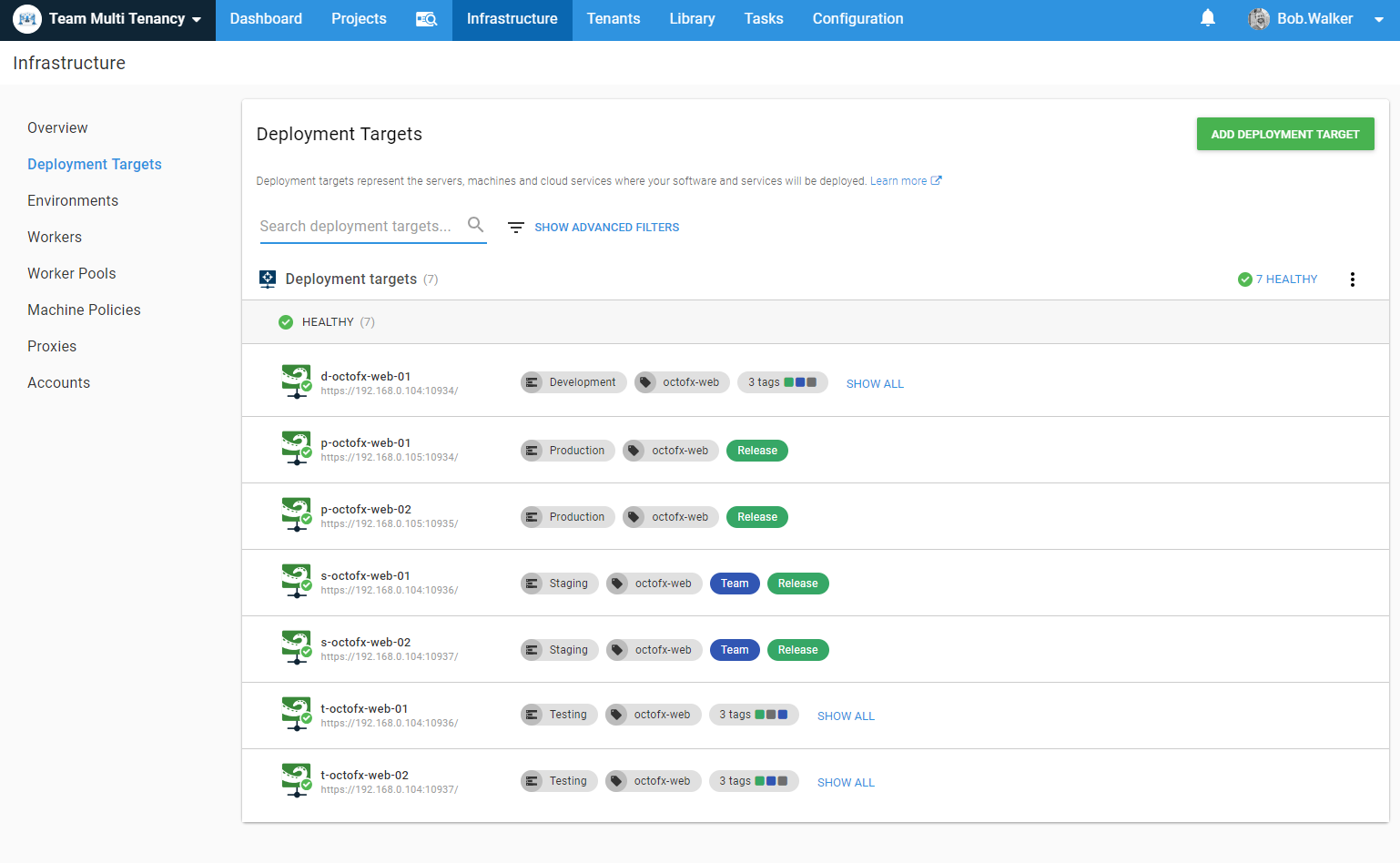Image resolution: width=1400 pixels, height=863 pixels.
Task: Focus the Search deployment targets field
Action: pos(359,227)
